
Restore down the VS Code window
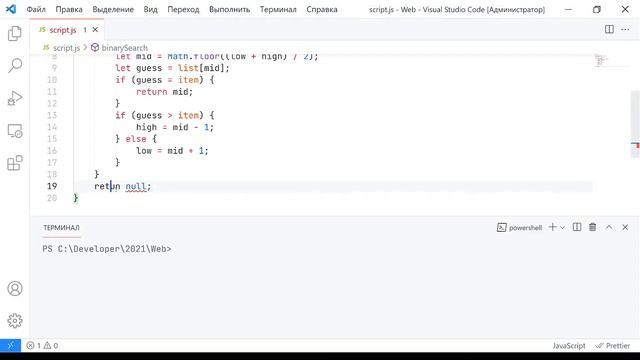click(596, 9)
